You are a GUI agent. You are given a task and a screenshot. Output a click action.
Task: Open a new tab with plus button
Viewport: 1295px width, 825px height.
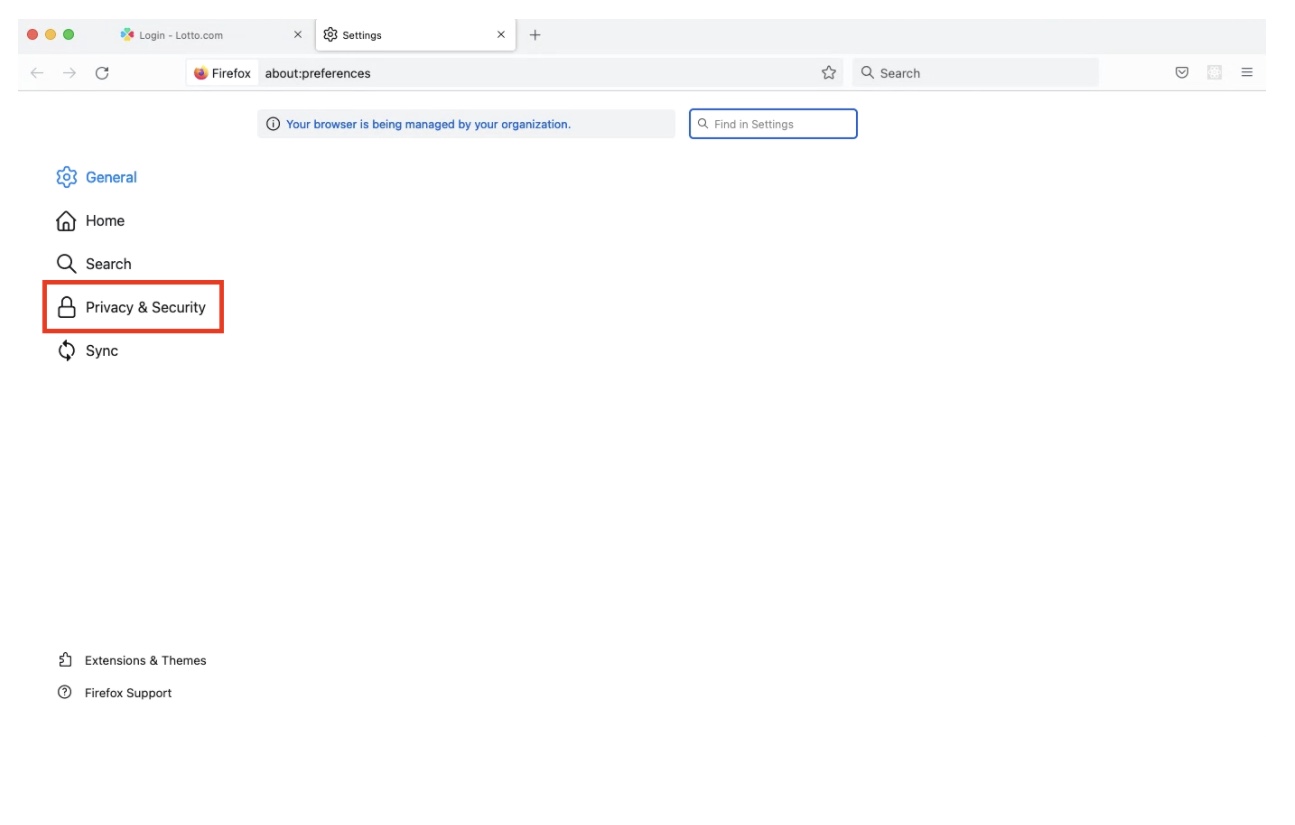535,35
